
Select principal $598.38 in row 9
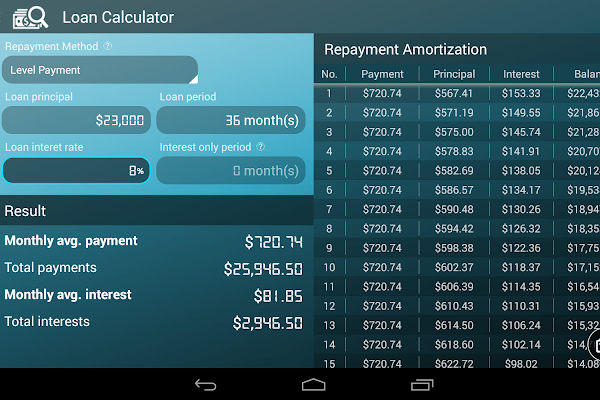click(454, 248)
